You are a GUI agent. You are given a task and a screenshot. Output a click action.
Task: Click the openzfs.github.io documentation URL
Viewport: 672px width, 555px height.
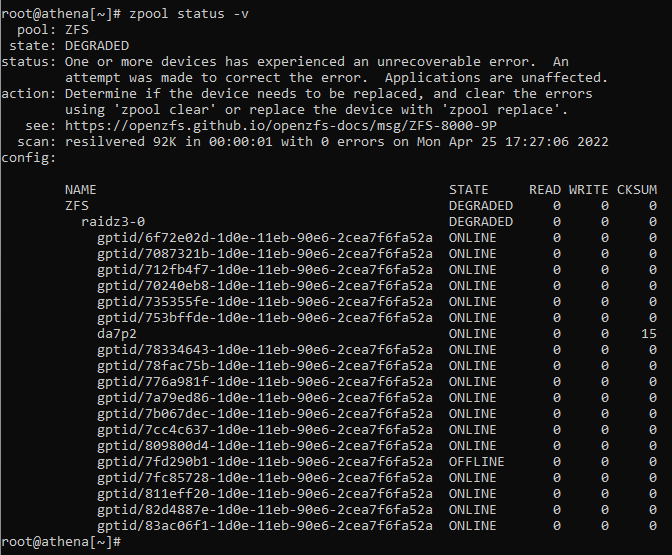tap(281, 126)
